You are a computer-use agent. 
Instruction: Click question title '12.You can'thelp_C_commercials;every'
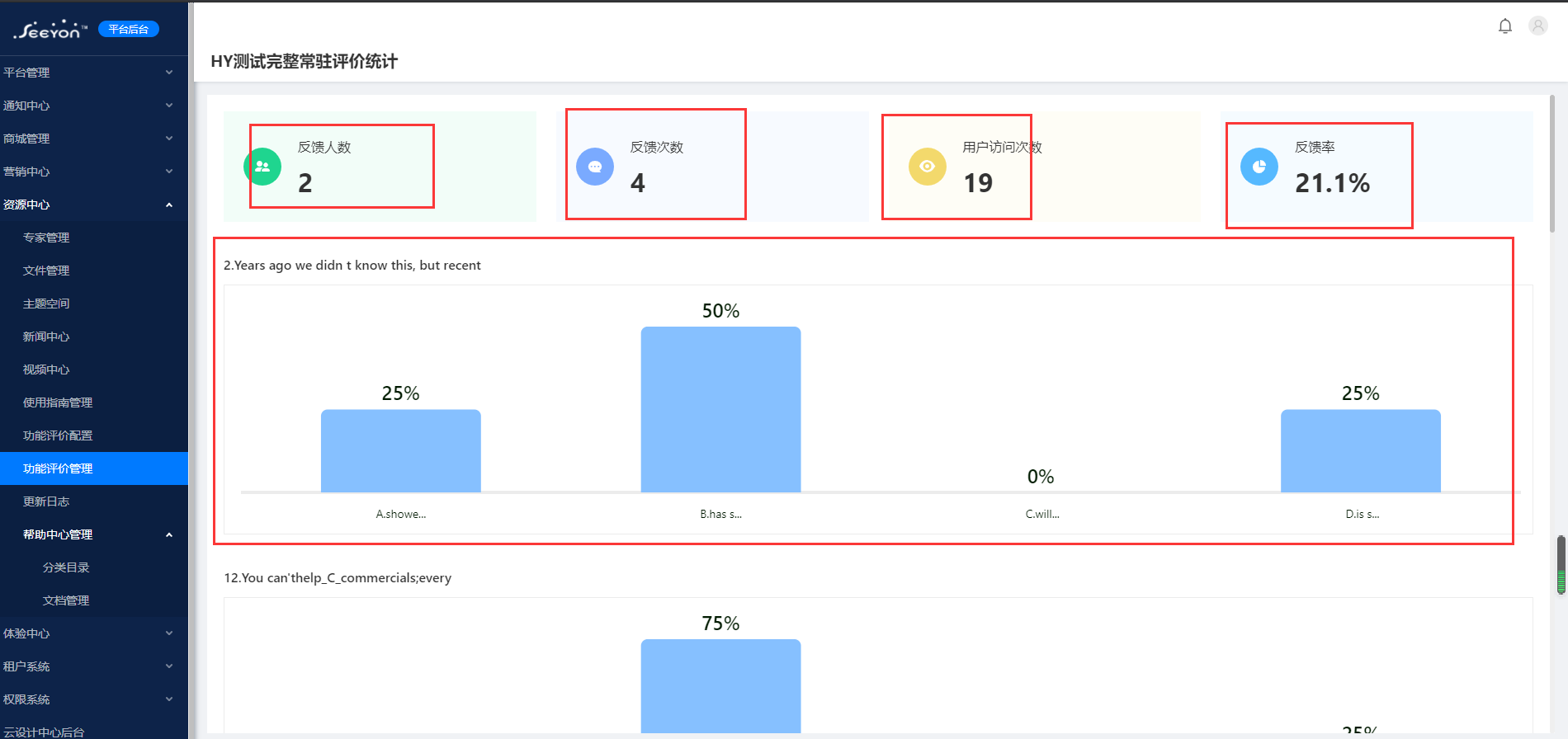(x=338, y=578)
